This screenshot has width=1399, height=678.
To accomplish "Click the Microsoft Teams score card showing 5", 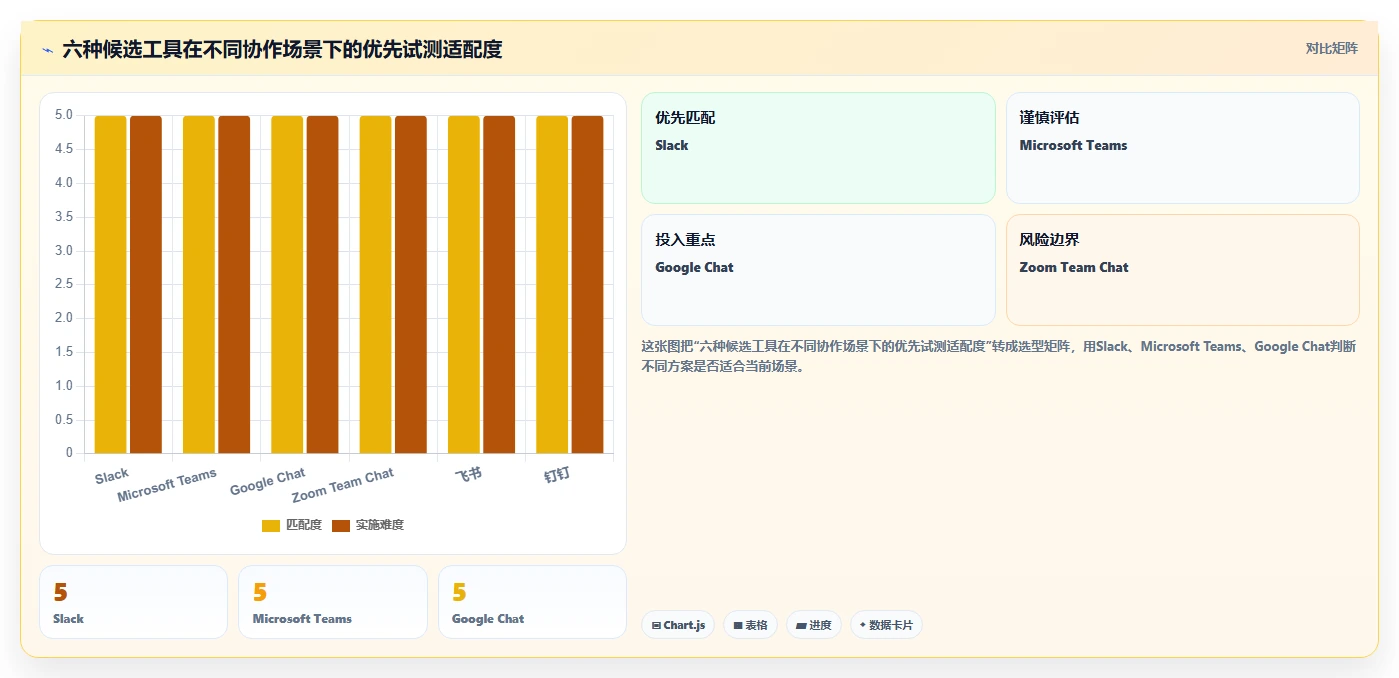I will pyautogui.click(x=333, y=602).
